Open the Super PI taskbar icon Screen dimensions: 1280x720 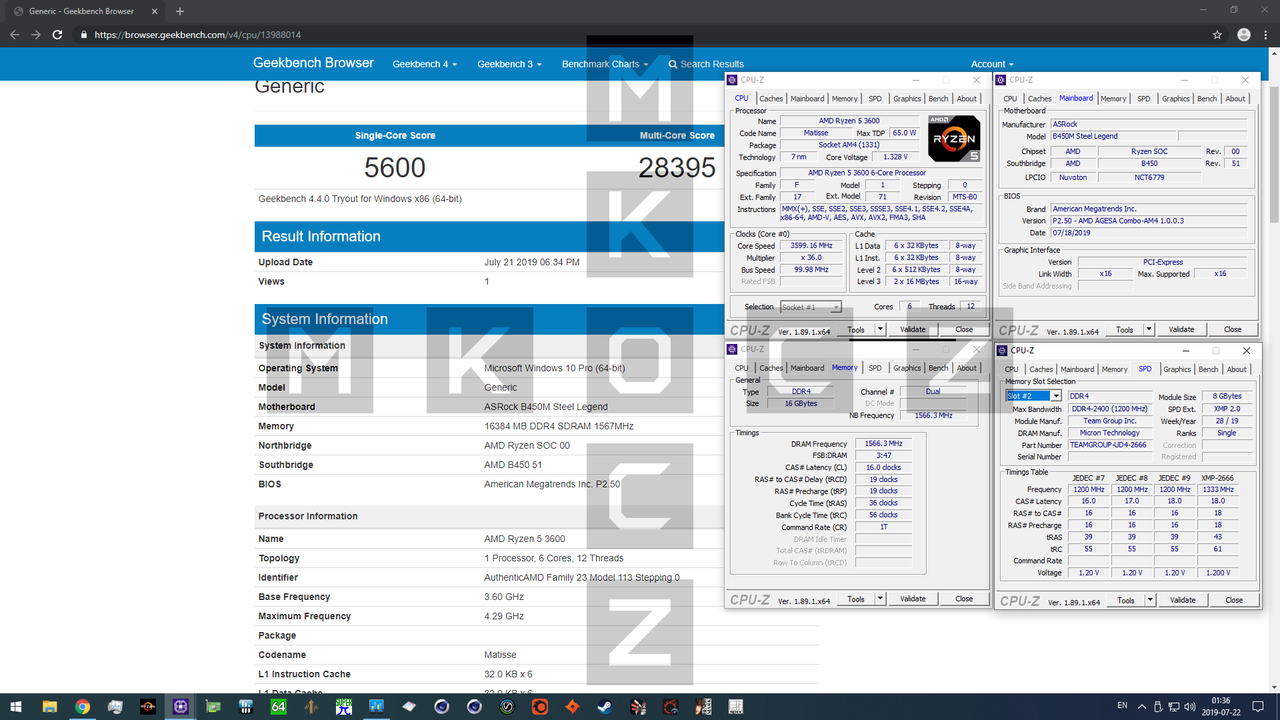pyautogui.click(x=343, y=706)
